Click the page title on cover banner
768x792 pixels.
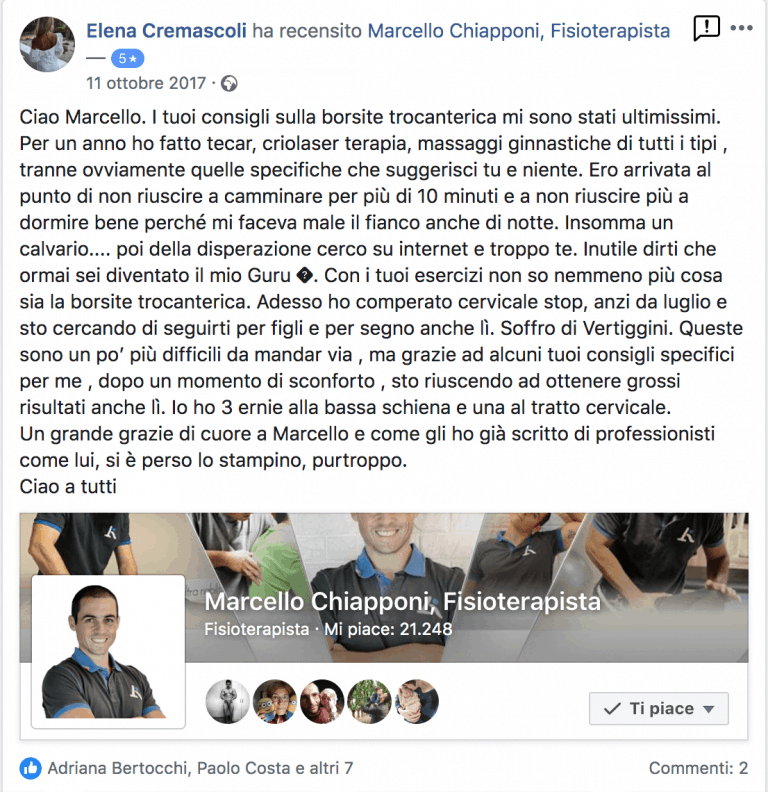point(403,602)
